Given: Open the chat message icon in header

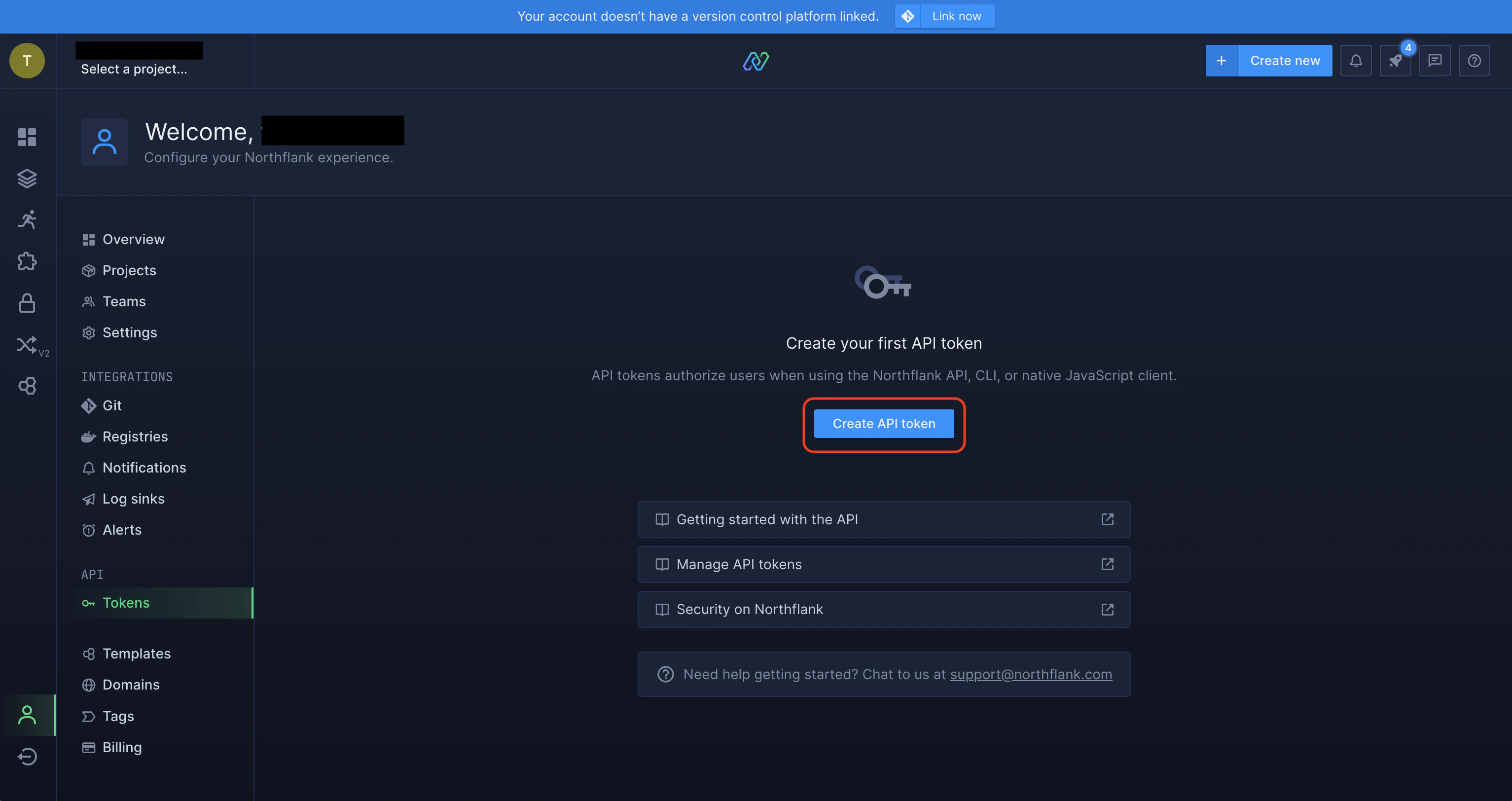Looking at the screenshot, I should tap(1435, 61).
